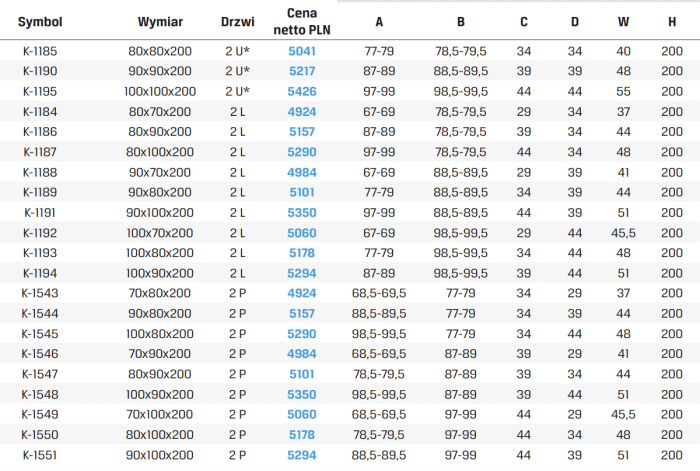The image size is (700, 471).
Task: Select price 5294 in the K-1551 row
Action: point(302,455)
